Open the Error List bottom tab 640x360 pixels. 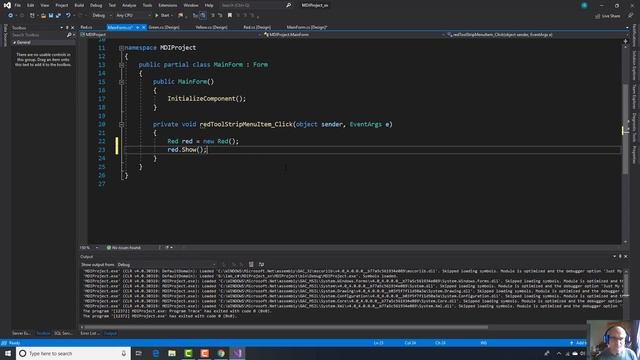(x=89, y=333)
